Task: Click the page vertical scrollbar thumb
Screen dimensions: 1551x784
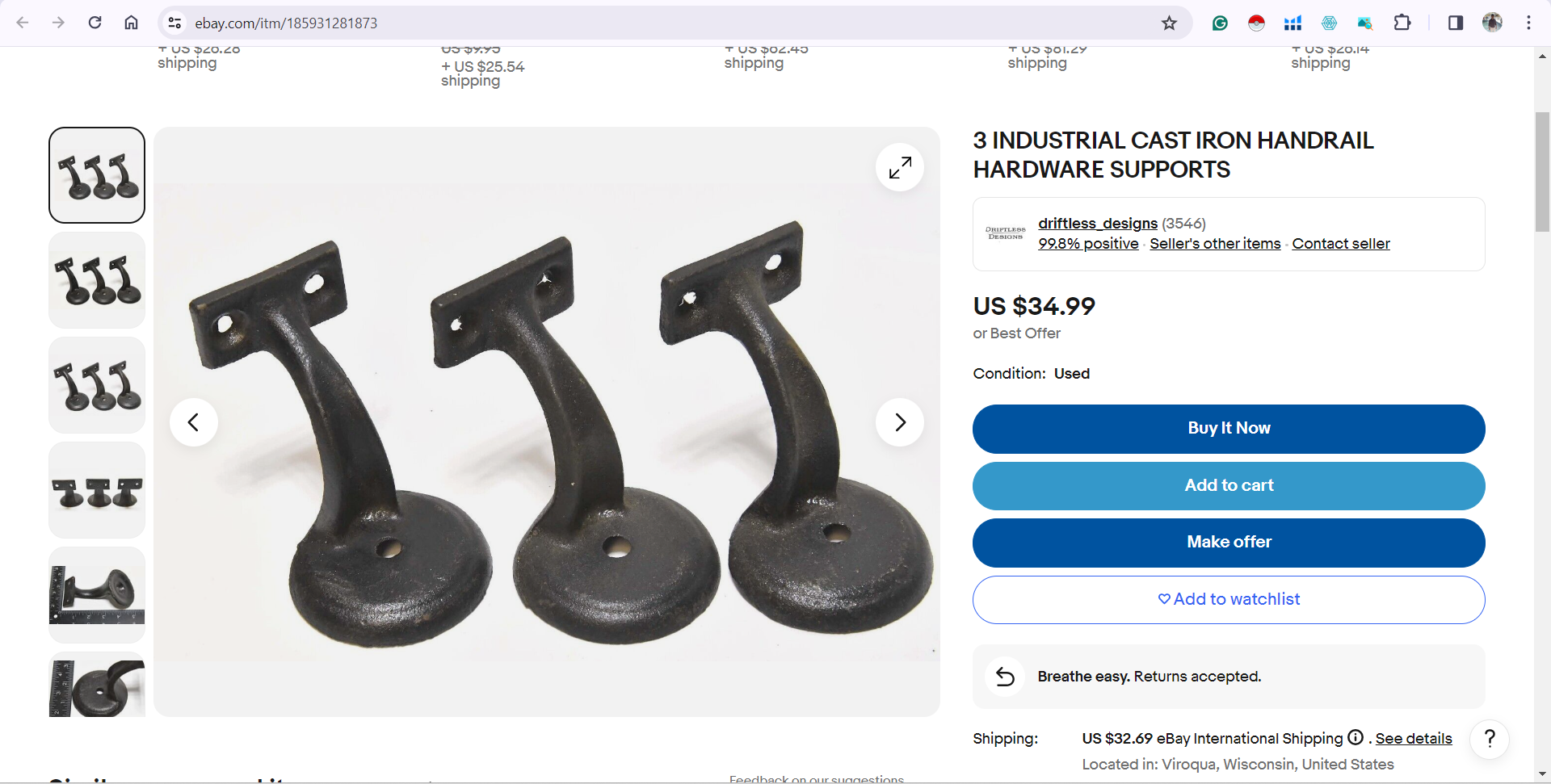Action: click(x=1542, y=173)
